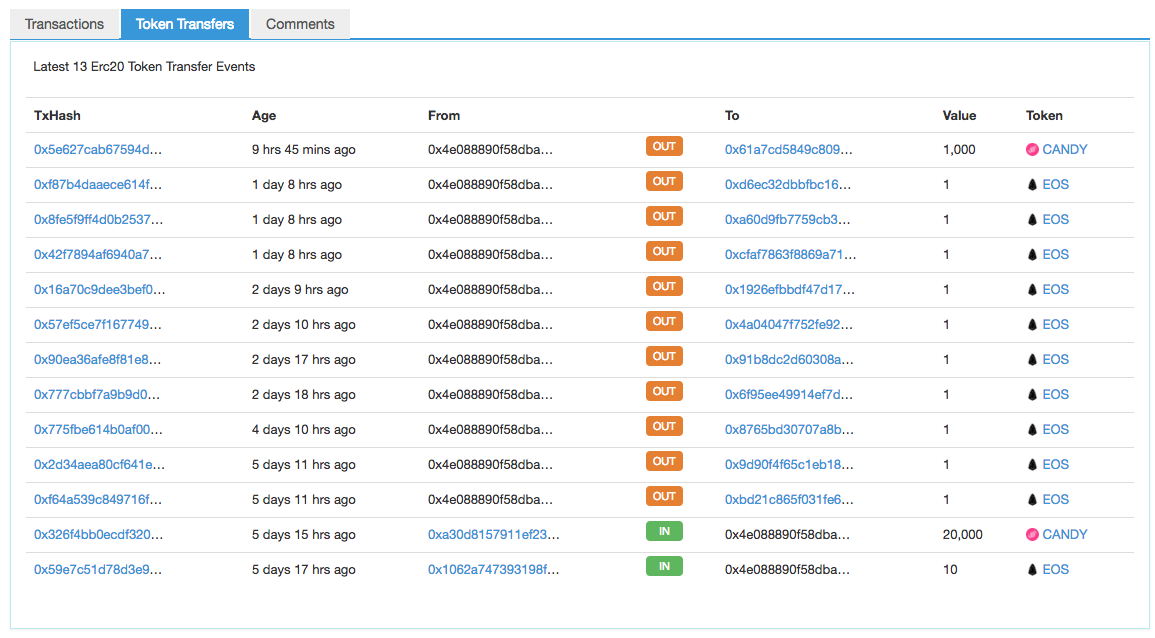The height and width of the screenshot is (638, 1155).
Task: Open recipient address 0x6f95ee49914ef7d…
Action: (789, 395)
